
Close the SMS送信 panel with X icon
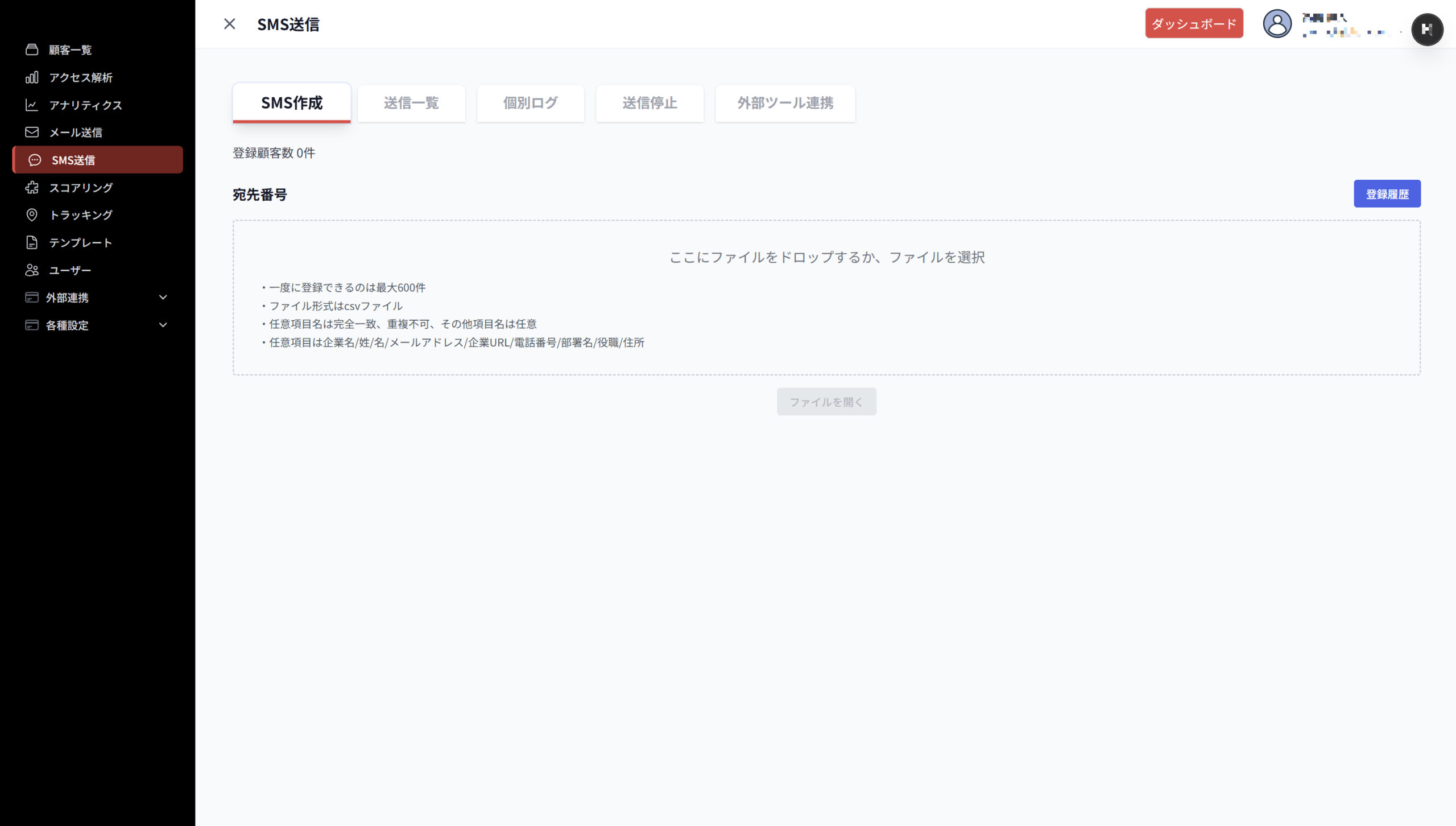coord(229,24)
